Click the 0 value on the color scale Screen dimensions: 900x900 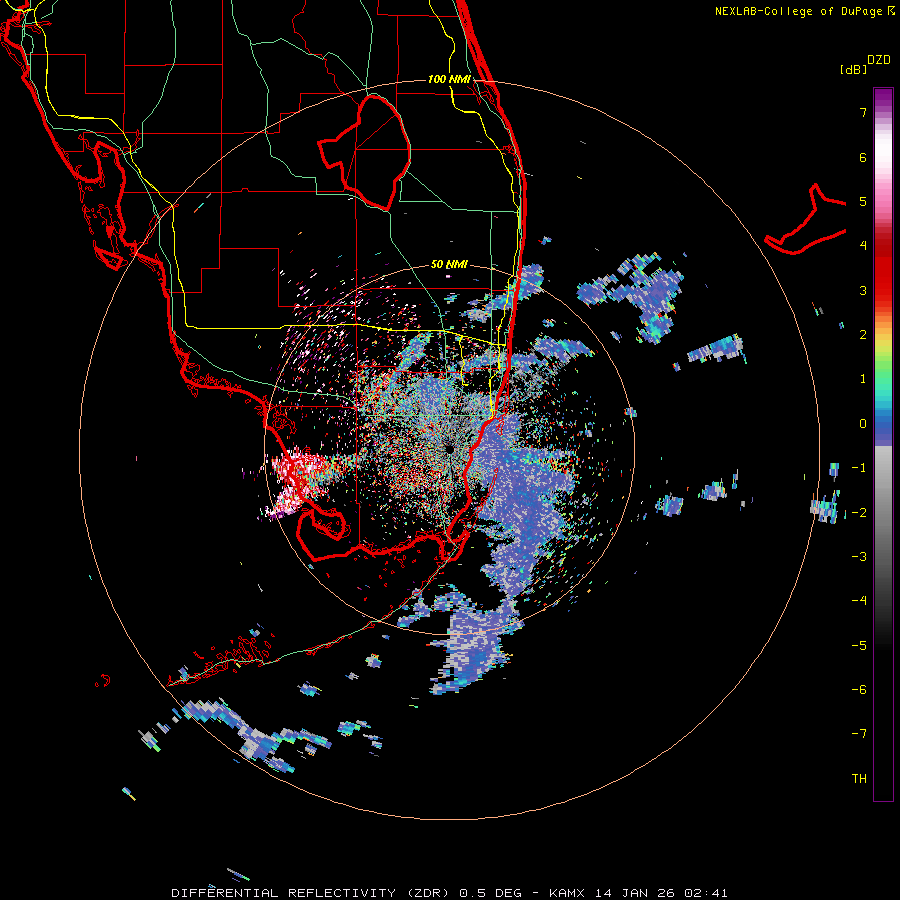863,424
